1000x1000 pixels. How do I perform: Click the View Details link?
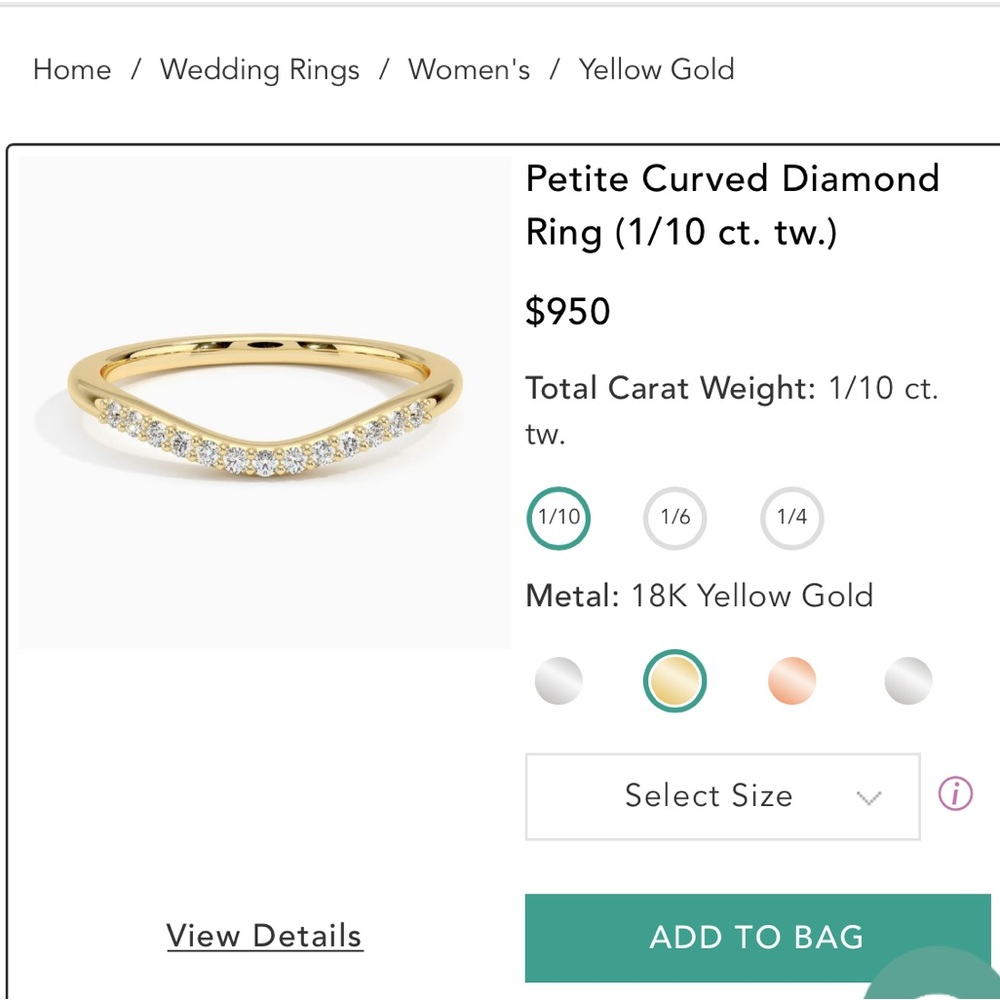coord(264,936)
